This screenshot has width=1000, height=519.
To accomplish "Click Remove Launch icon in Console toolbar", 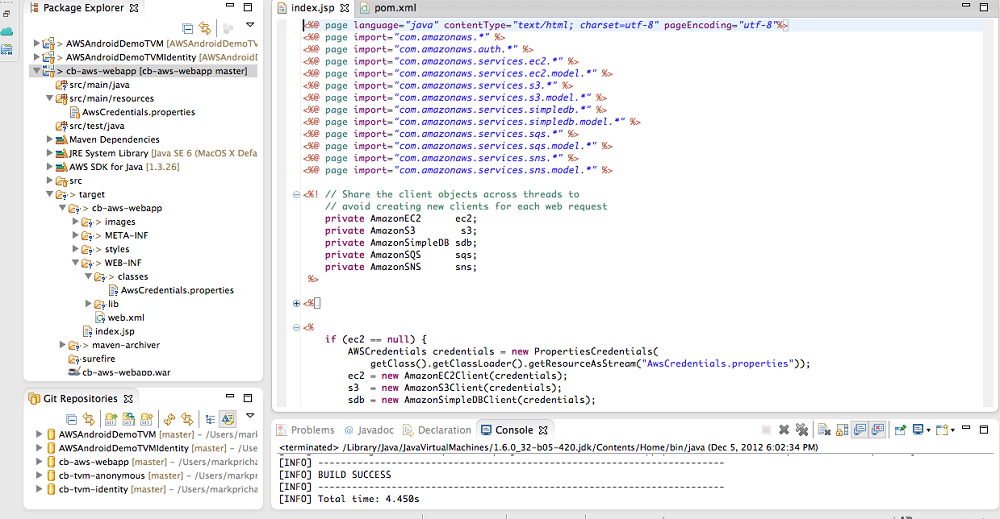I will (x=784, y=430).
